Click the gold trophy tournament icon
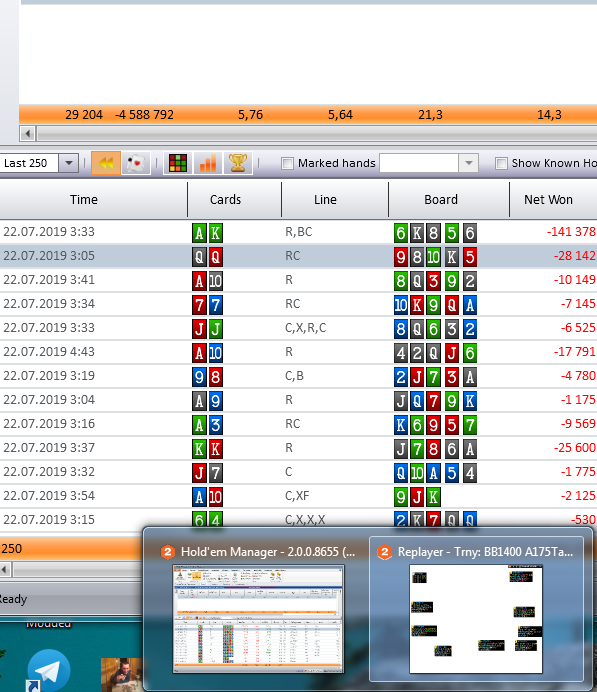This screenshot has width=597, height=692. 238,163
